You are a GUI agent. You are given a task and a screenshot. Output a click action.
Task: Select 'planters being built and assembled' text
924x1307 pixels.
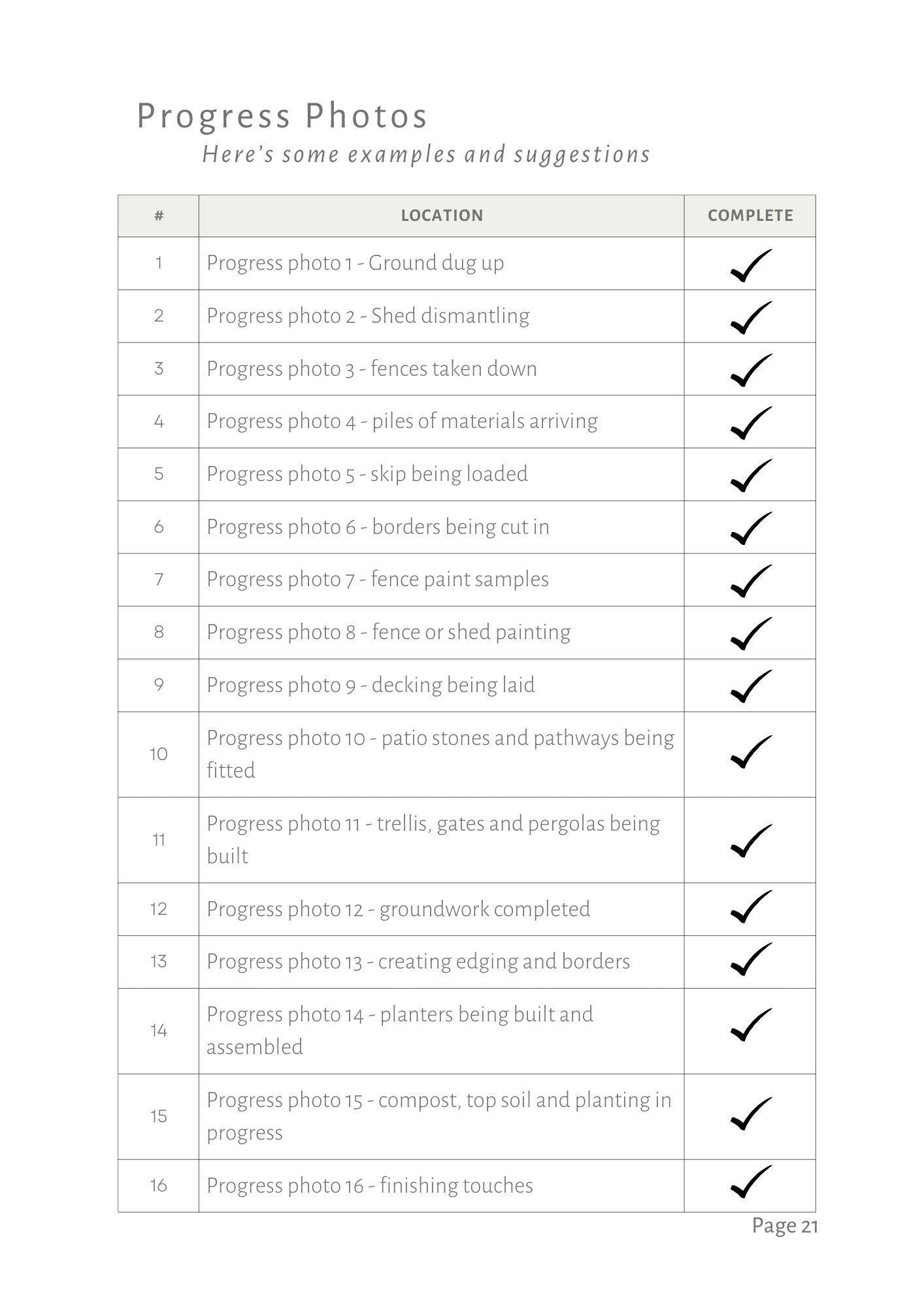[399, 1030]
